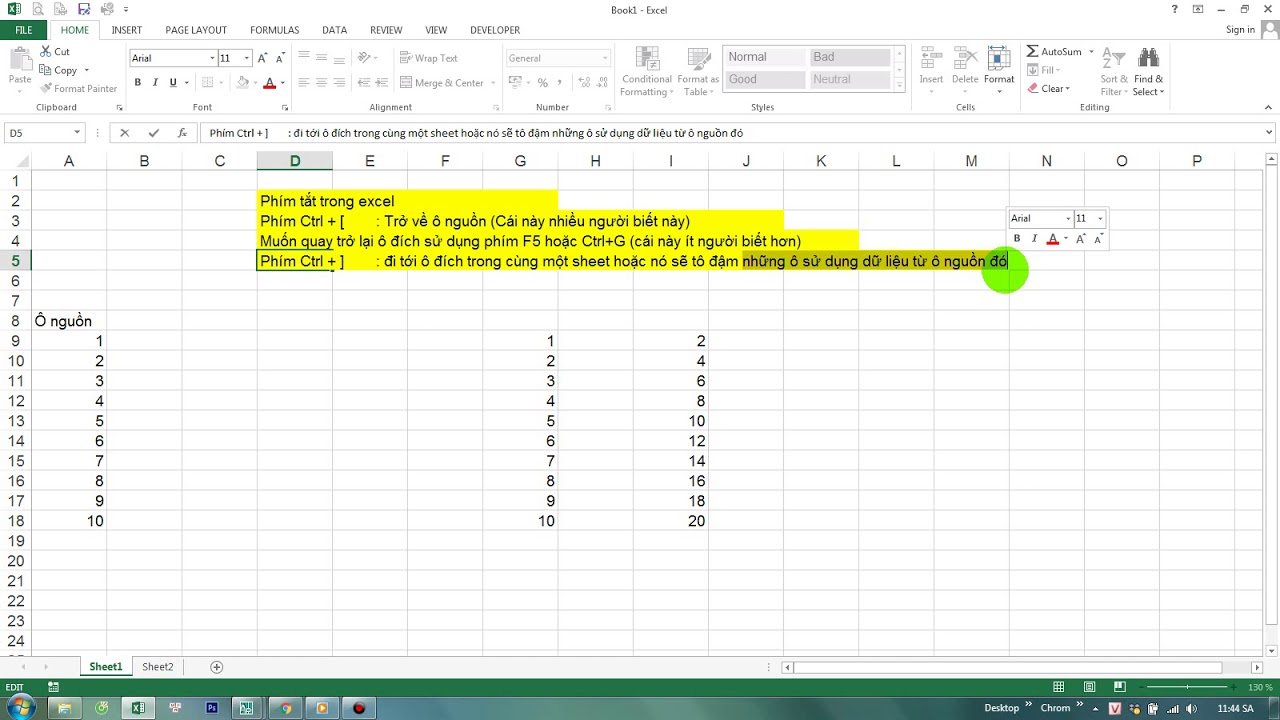Apply comma style number format
The height and width of the screenshot is (720, 1280).
[560, 83]
